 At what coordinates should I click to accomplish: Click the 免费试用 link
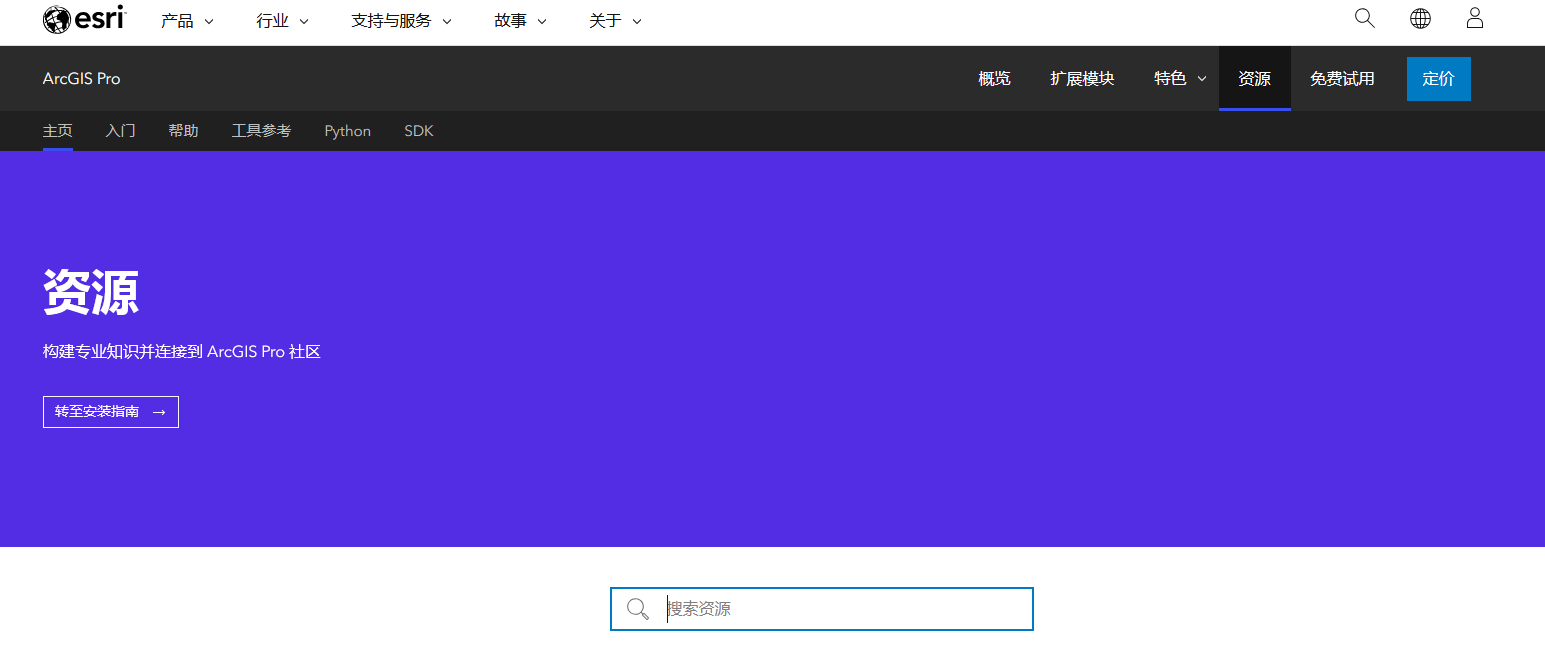(x=1342, y=78)
